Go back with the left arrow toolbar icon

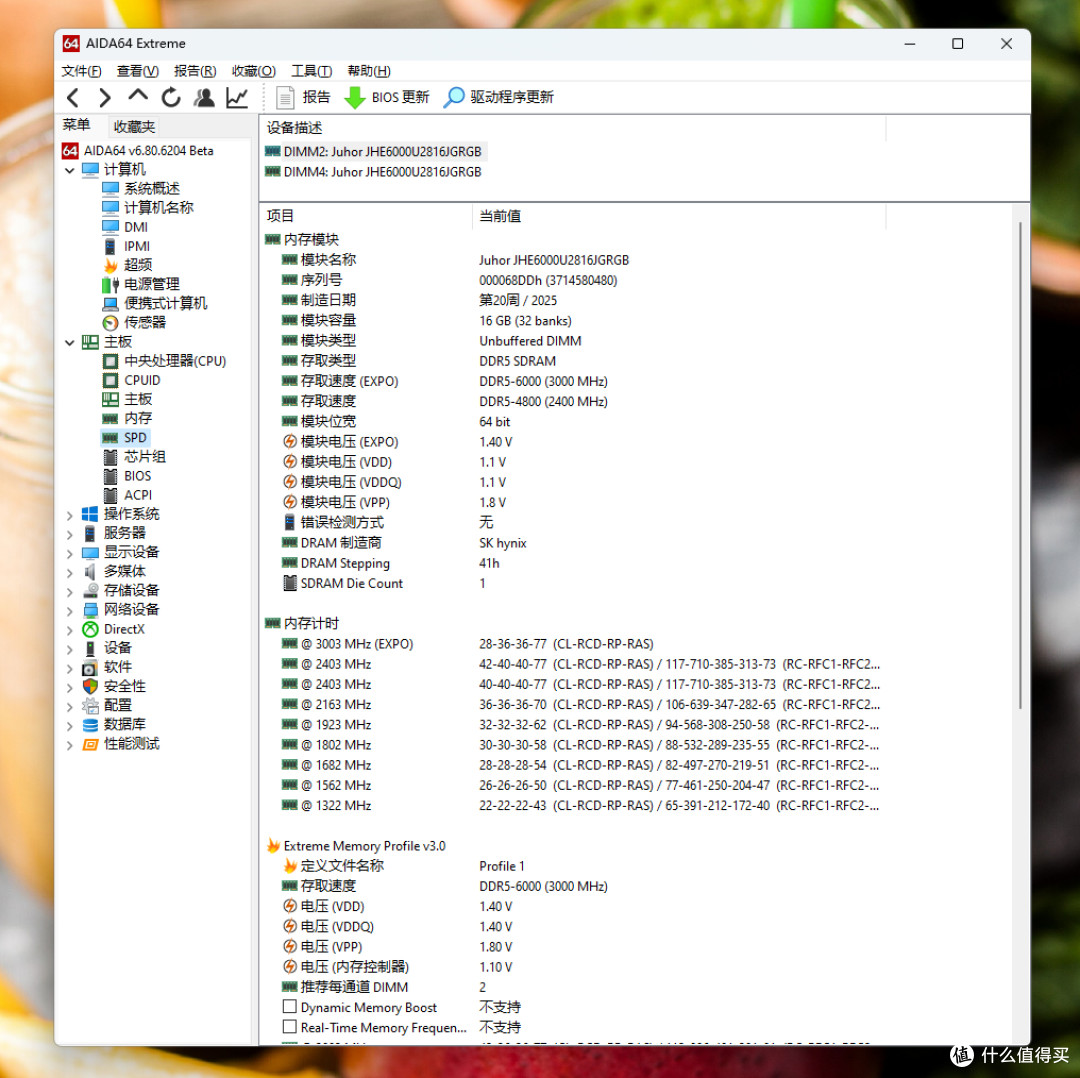pyautogui.click(x=73, y=98)
